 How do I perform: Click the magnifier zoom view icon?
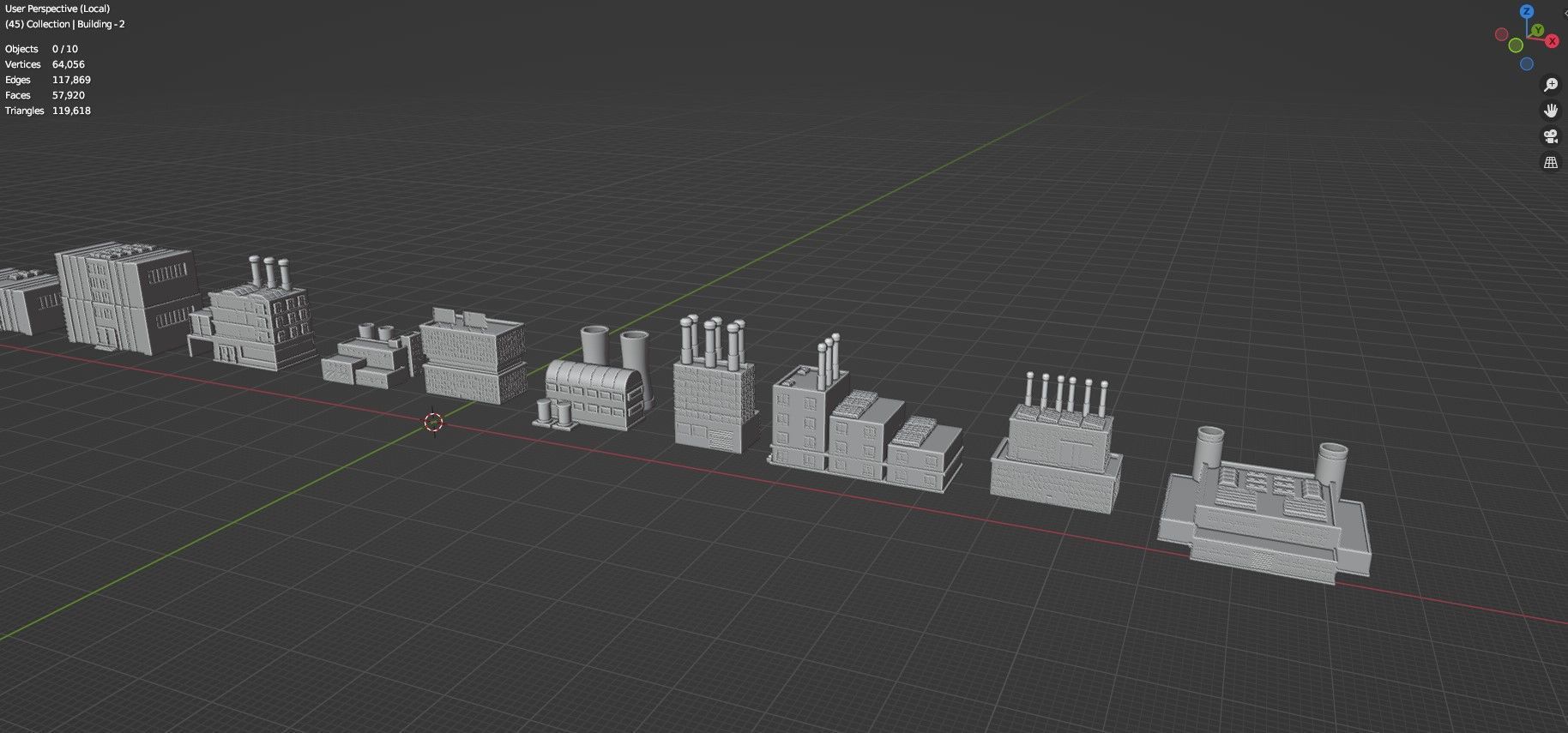point(1551,84)
